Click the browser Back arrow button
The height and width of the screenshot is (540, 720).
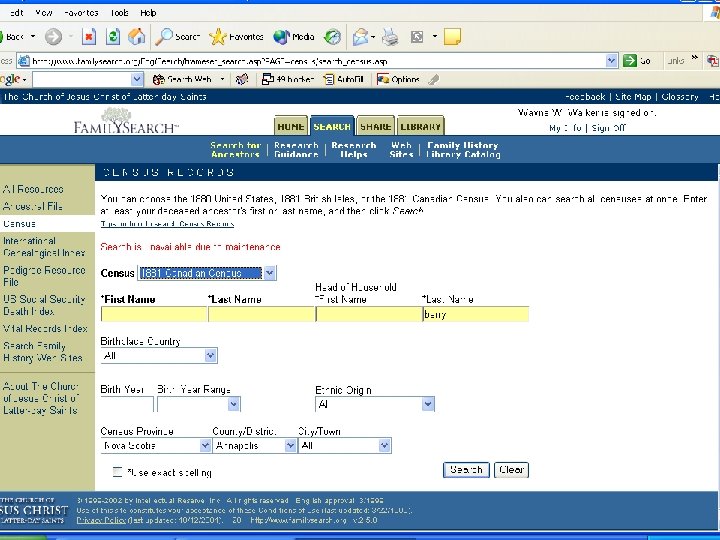point(13,37)
